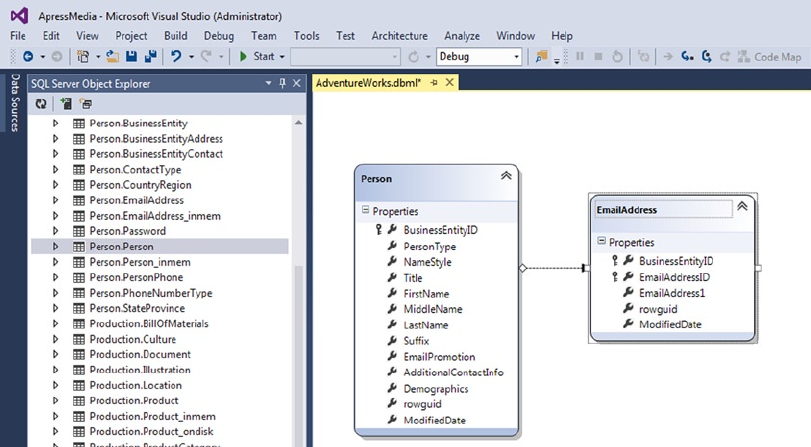Click the Refresh browser toolbar icon
The width and height of the screenshot is (811, 447).
(413, 56)
